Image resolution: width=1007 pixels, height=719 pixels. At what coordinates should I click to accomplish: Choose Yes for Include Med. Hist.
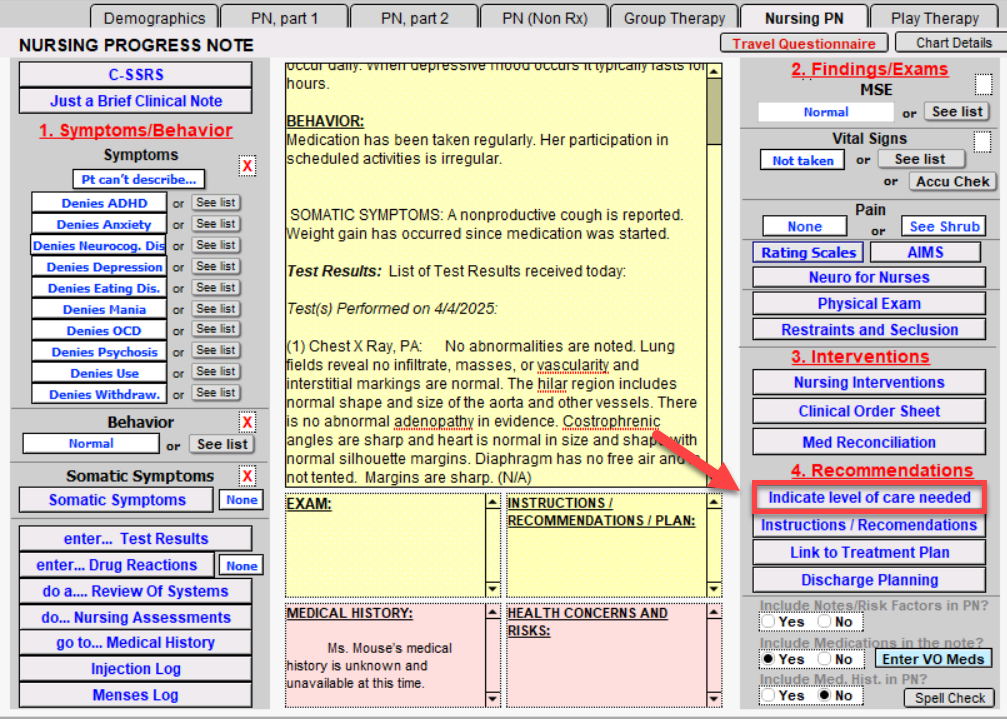pyautogui.click(x=768, y=695)
